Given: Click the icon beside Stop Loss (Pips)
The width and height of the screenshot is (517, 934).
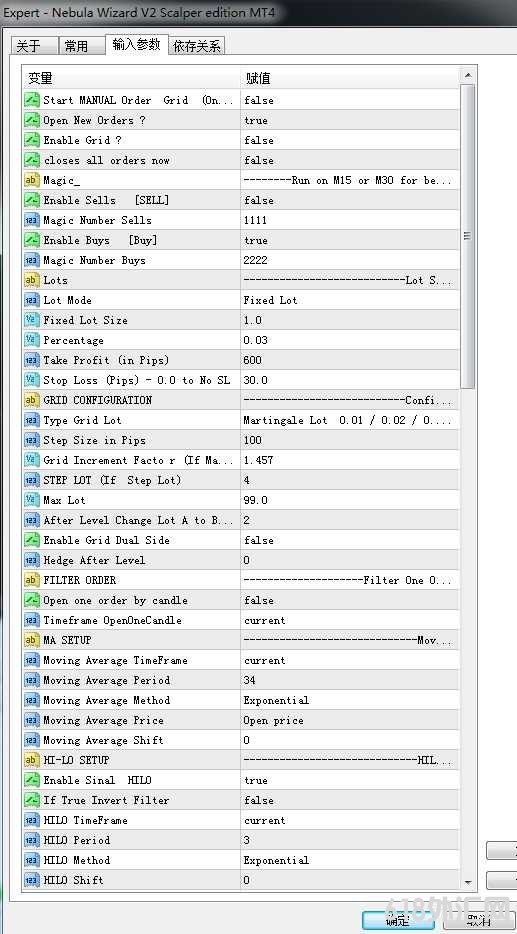Looking at the screenshot, I should [32, 380].
